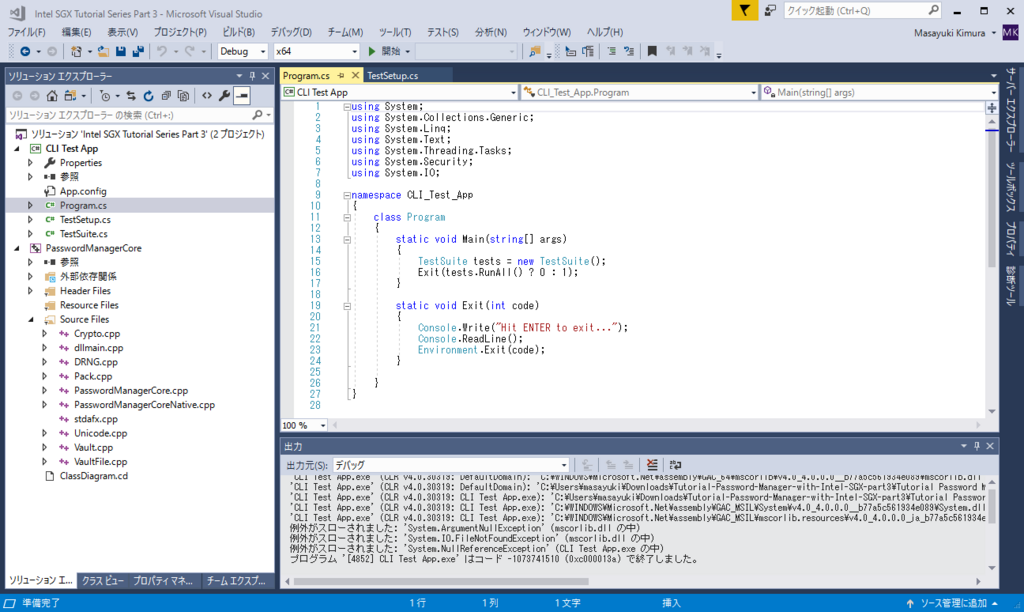
Task: Clear all output with the Clear All icon
Action: 652,465
